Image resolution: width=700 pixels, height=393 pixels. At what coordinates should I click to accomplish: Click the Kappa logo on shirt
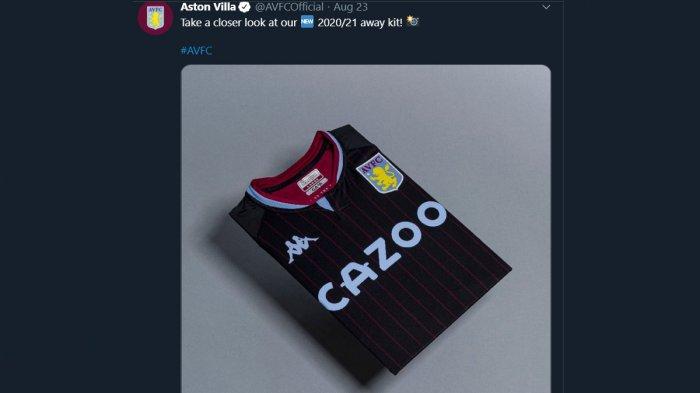point(300,248)
